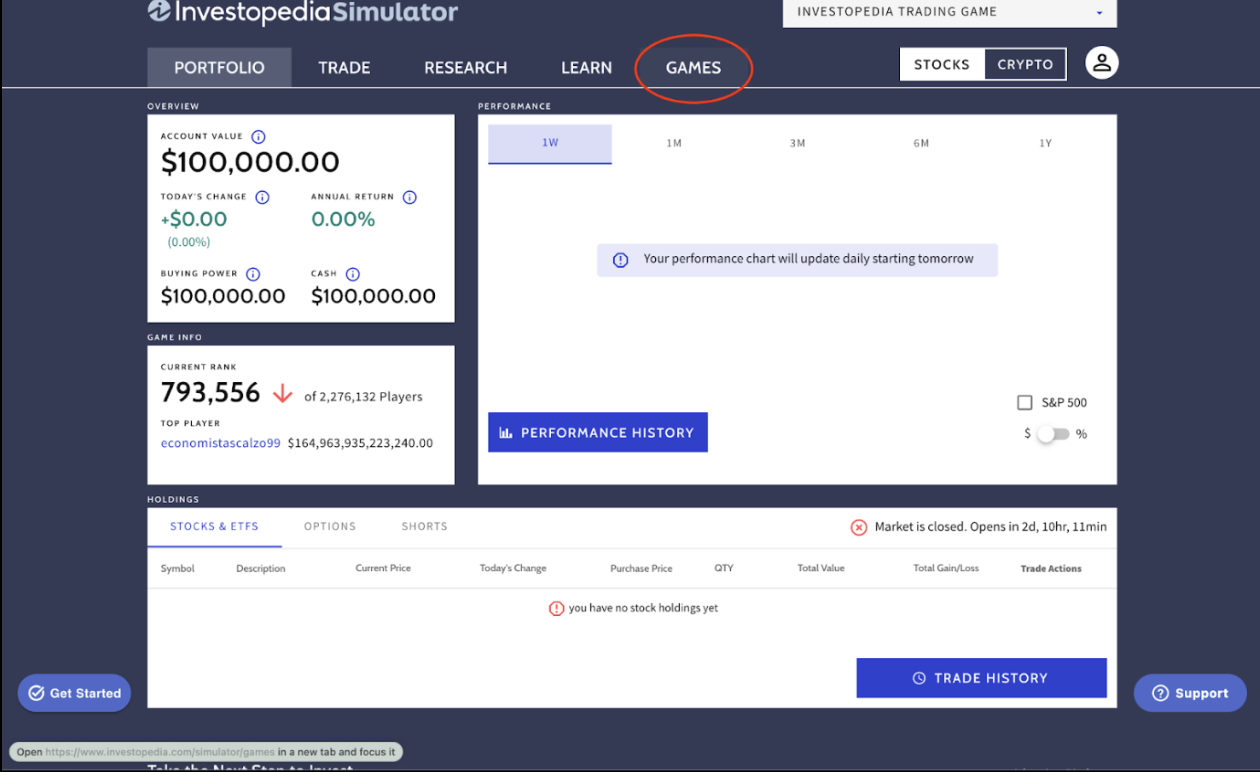Select the 6M performance range
This screenshot has width=1260, height=772.
(921, 143)
